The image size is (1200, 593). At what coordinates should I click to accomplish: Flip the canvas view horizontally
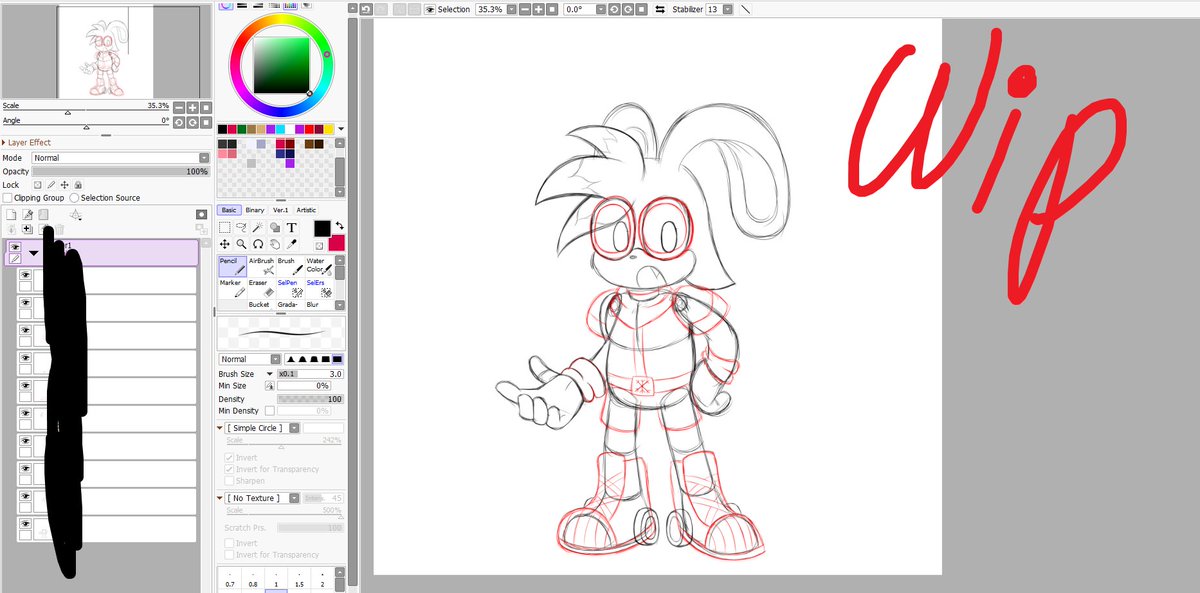(x=659, y=9)
